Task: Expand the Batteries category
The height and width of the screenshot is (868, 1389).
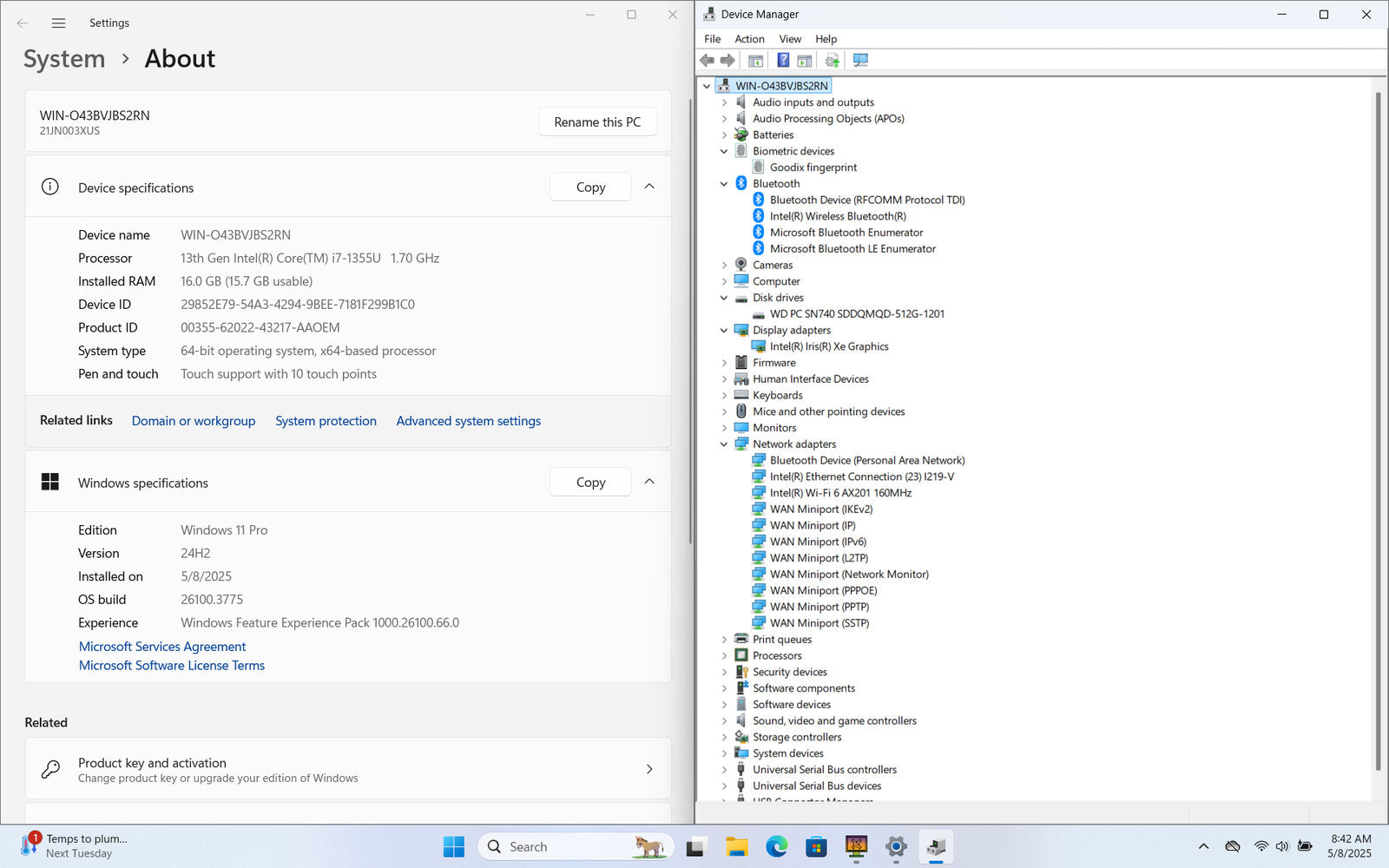Action: pos(724,135)
